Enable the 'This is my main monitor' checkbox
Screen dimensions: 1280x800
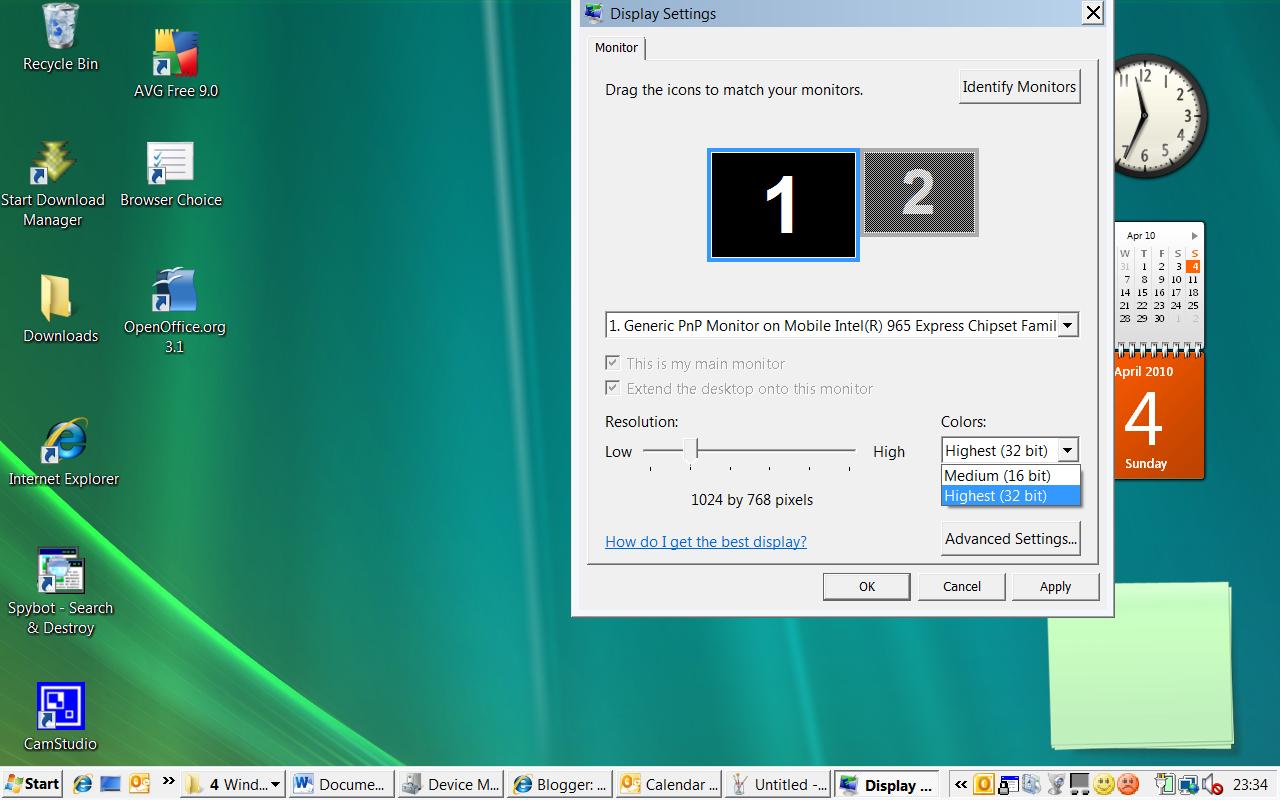612,364
